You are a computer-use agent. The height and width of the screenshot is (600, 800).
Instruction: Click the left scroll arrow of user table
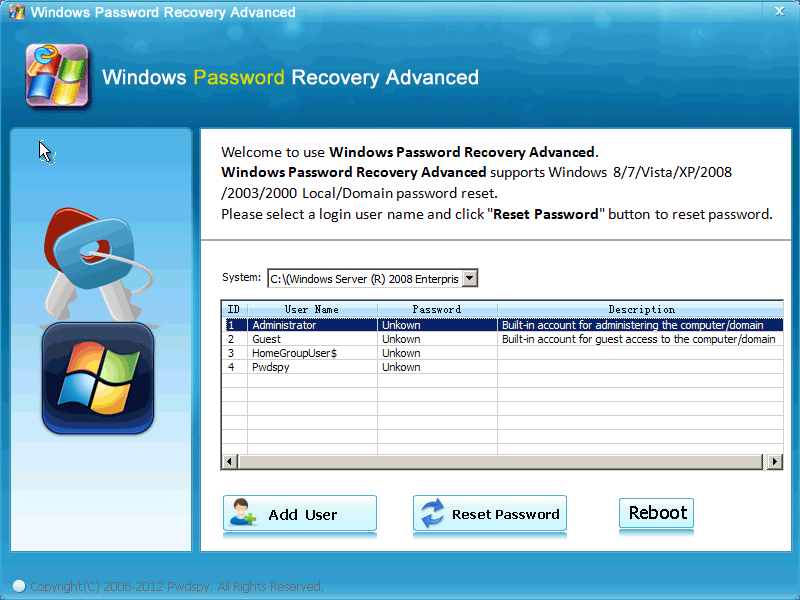229,462
